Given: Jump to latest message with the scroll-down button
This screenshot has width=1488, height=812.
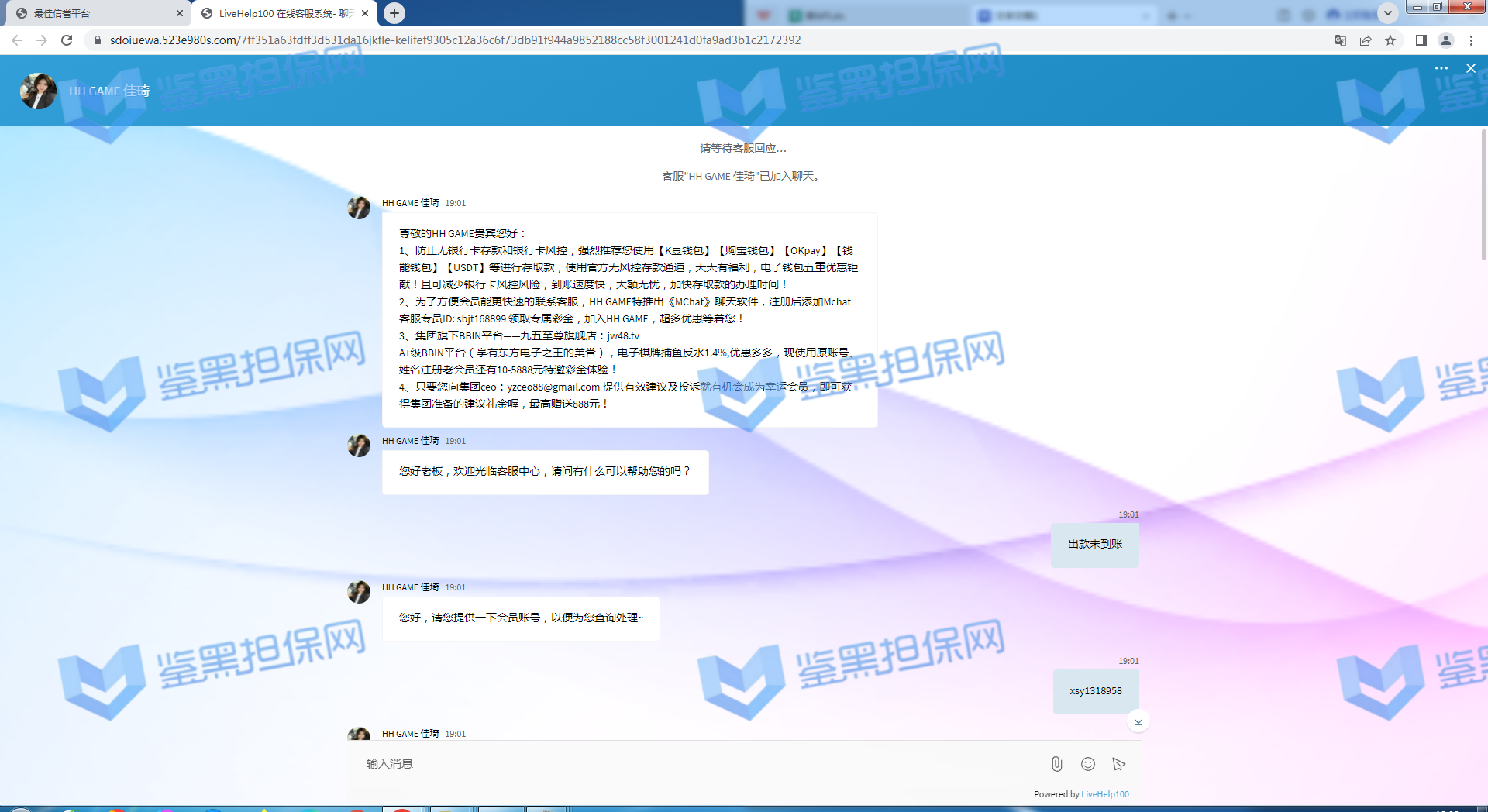Looking at the screenshot, I should point(1138,721).
